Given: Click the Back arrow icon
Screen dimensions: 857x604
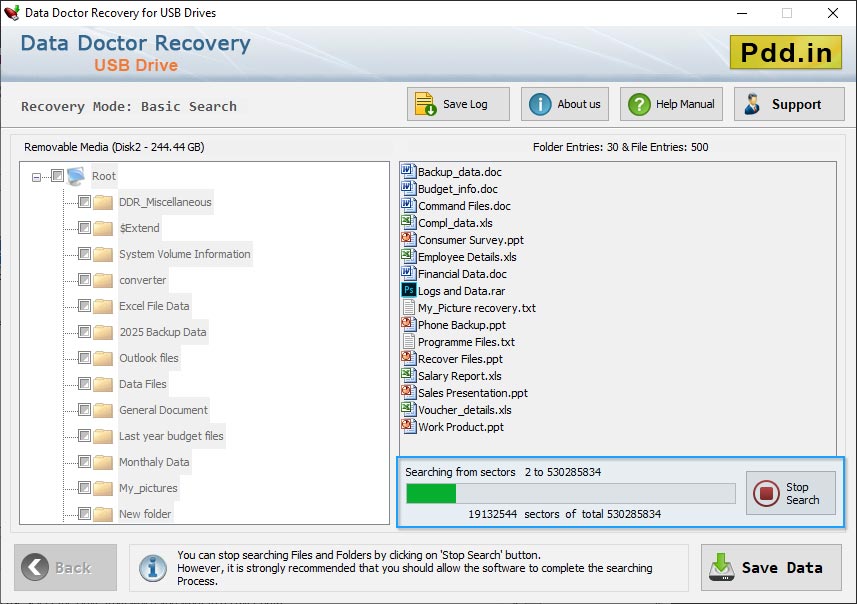Looking at the screenshot, I should point(34,567).
